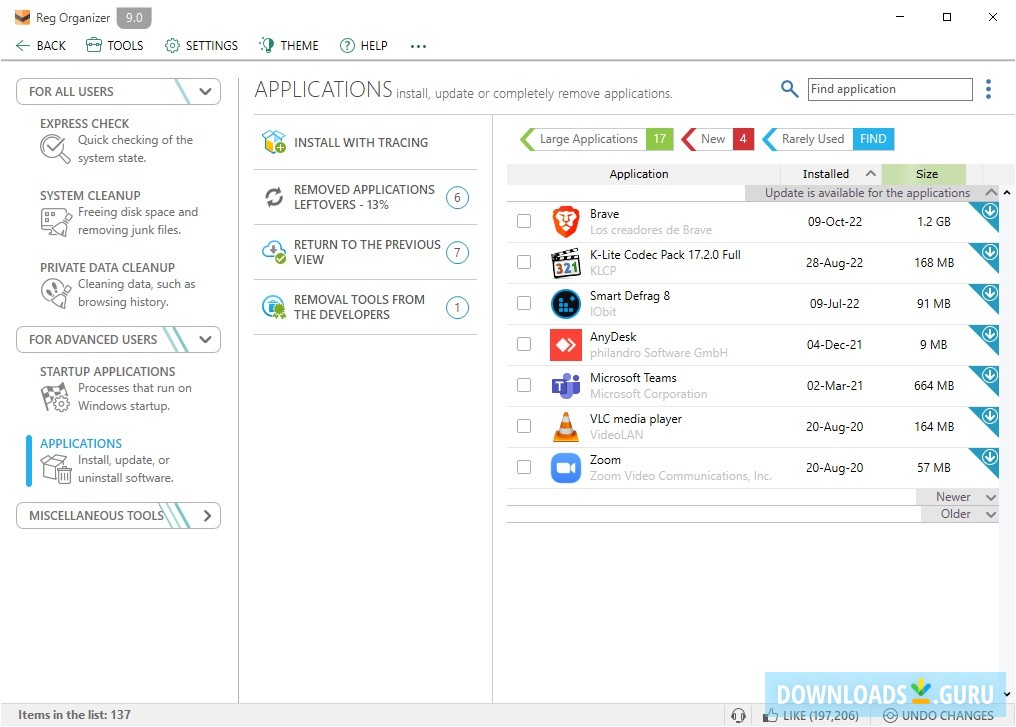Viewport: 1016px width, 727px height.
Task: Click the Zoom application icon
Action: click(x=566, y=467)
